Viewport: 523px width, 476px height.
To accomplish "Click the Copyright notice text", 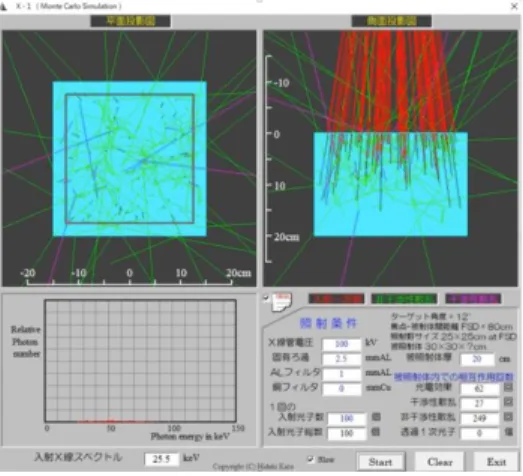I will coord(253,467).
